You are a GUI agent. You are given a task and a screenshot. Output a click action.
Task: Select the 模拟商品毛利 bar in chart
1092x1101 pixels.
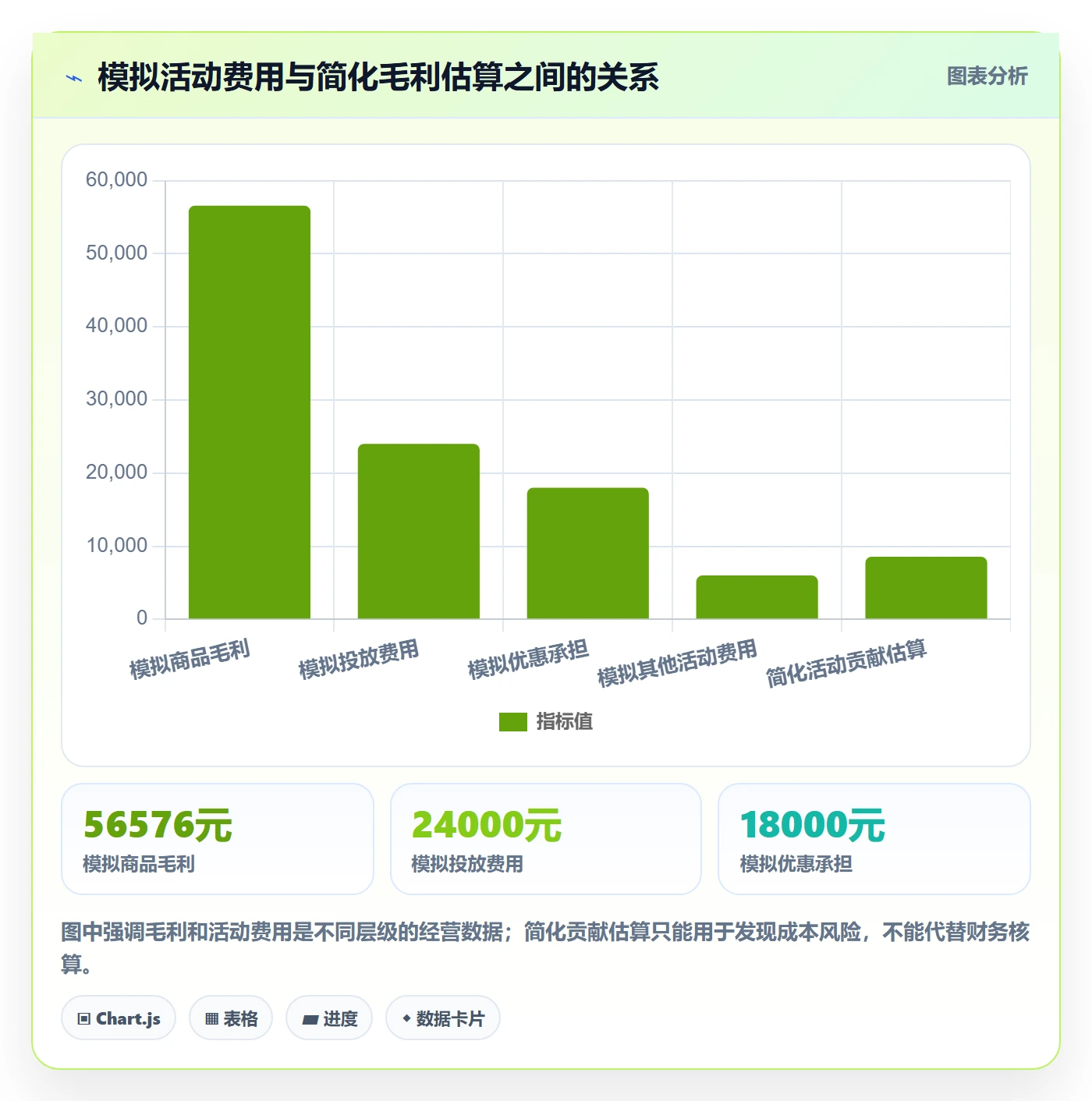(x=250, y=412)
